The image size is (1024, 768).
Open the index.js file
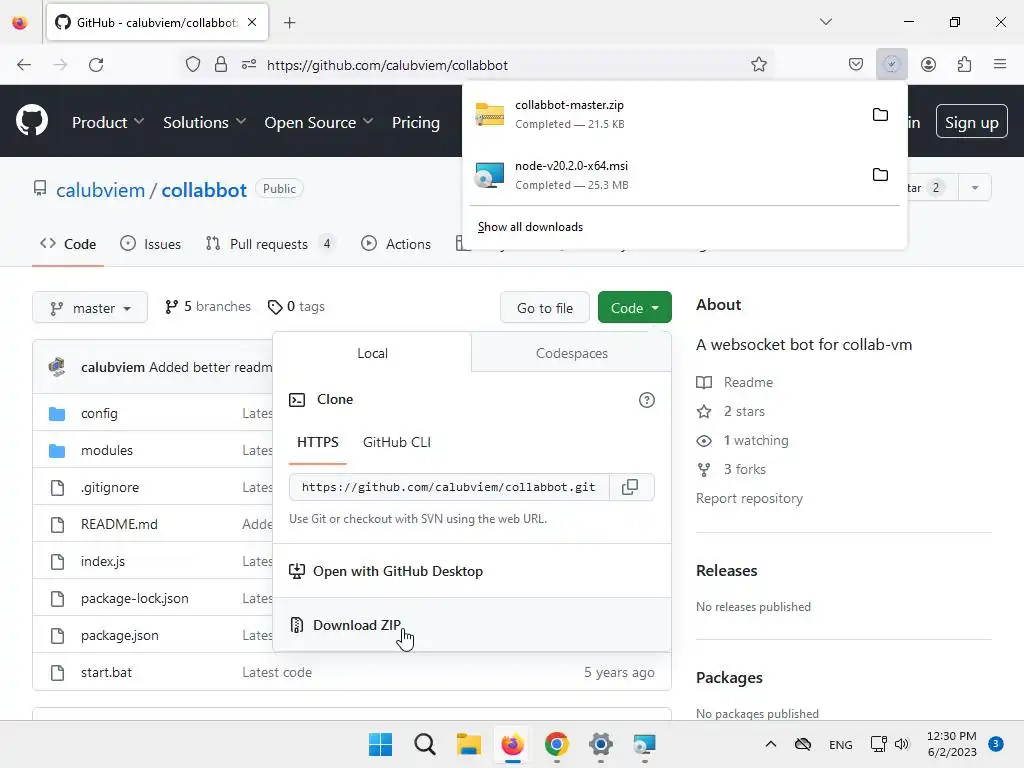[x=103, y=561]
